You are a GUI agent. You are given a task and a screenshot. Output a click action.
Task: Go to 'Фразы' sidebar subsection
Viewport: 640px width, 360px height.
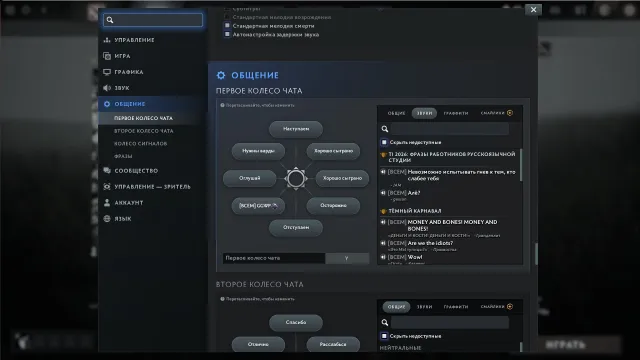pos(123,156)
